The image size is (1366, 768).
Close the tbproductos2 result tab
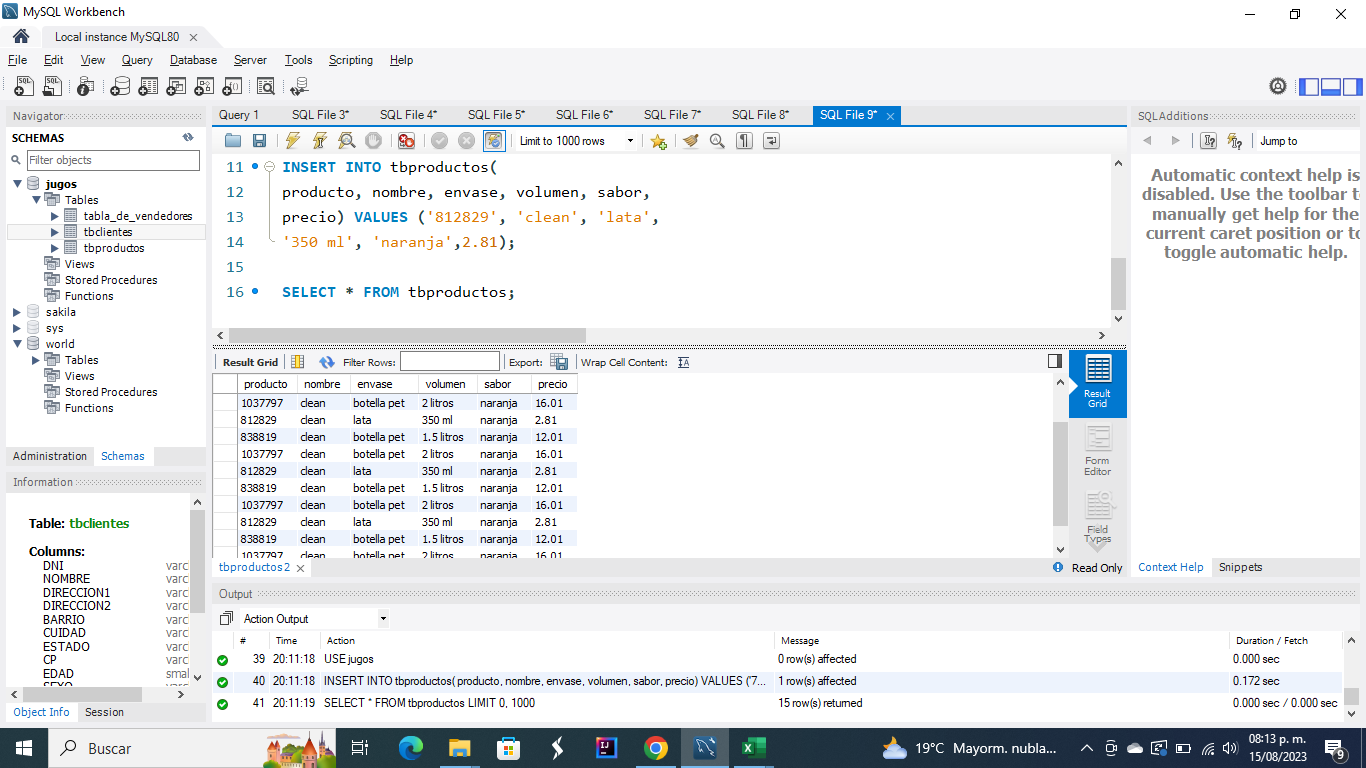(300, 568)
